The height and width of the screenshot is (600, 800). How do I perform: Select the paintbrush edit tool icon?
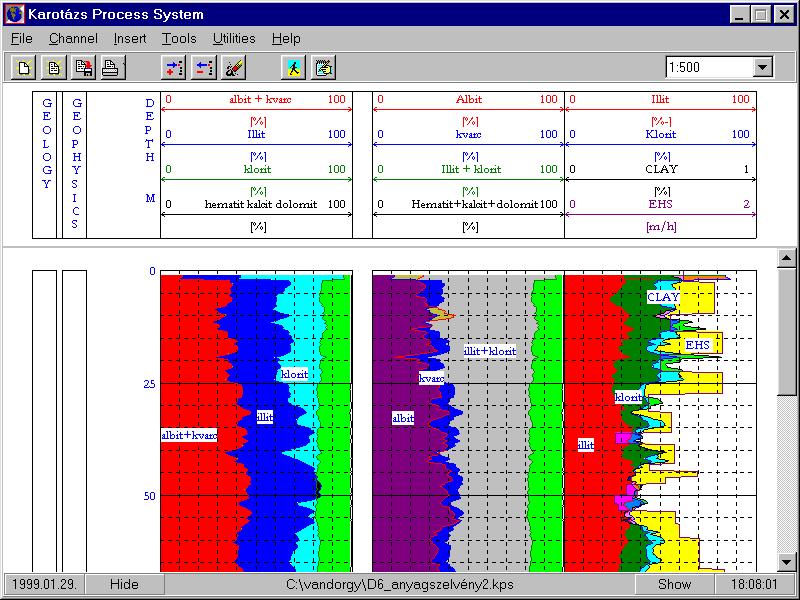pos(233,68)
